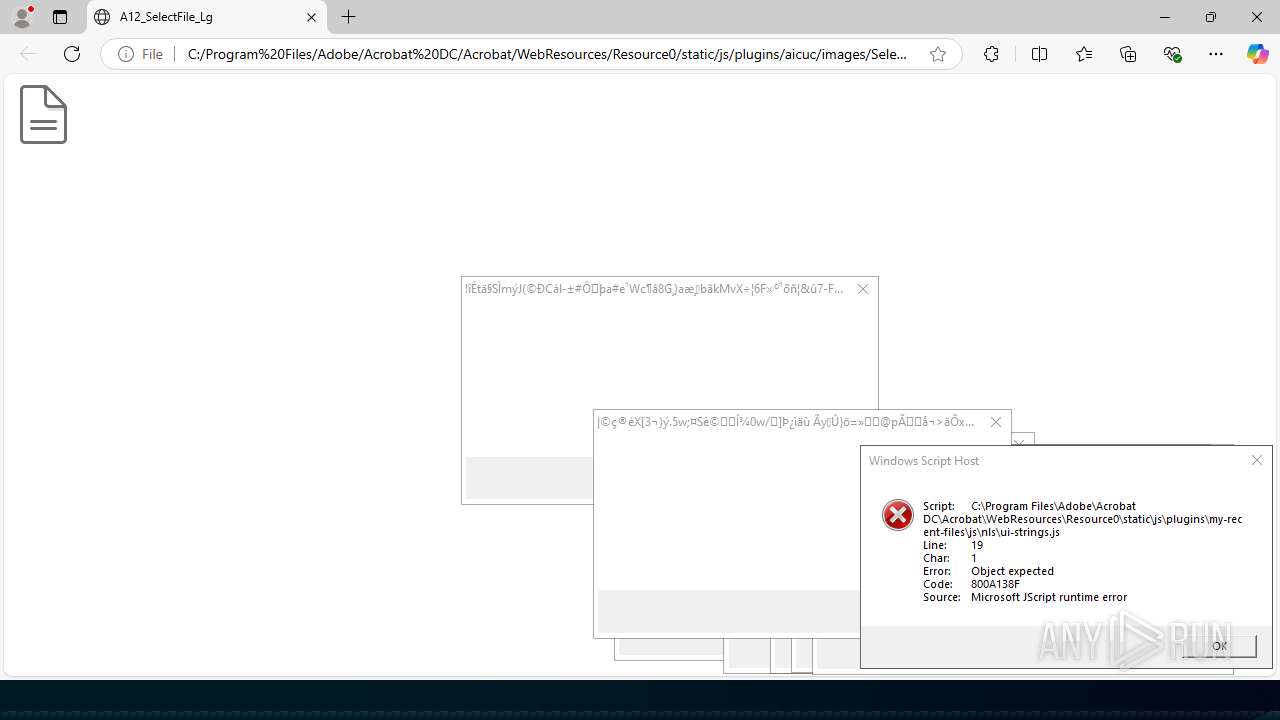
Task: Click the Windows Script Host title
Action: 924,461
